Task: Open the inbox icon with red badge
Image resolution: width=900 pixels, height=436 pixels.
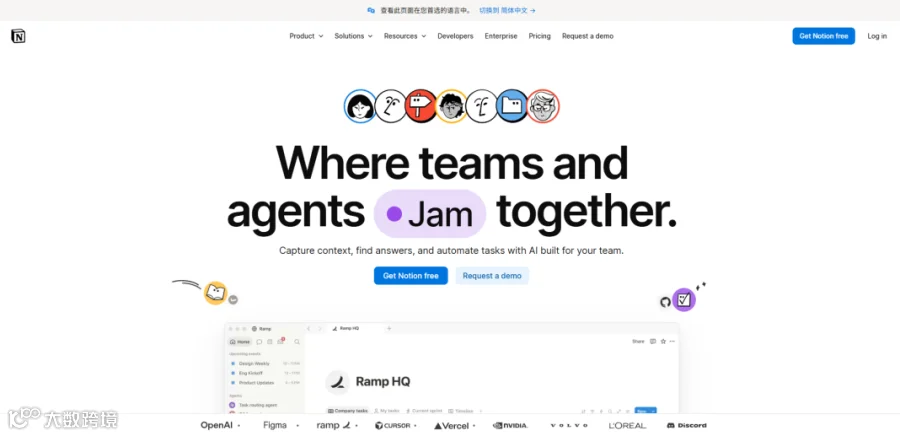Action: point(281,341)
